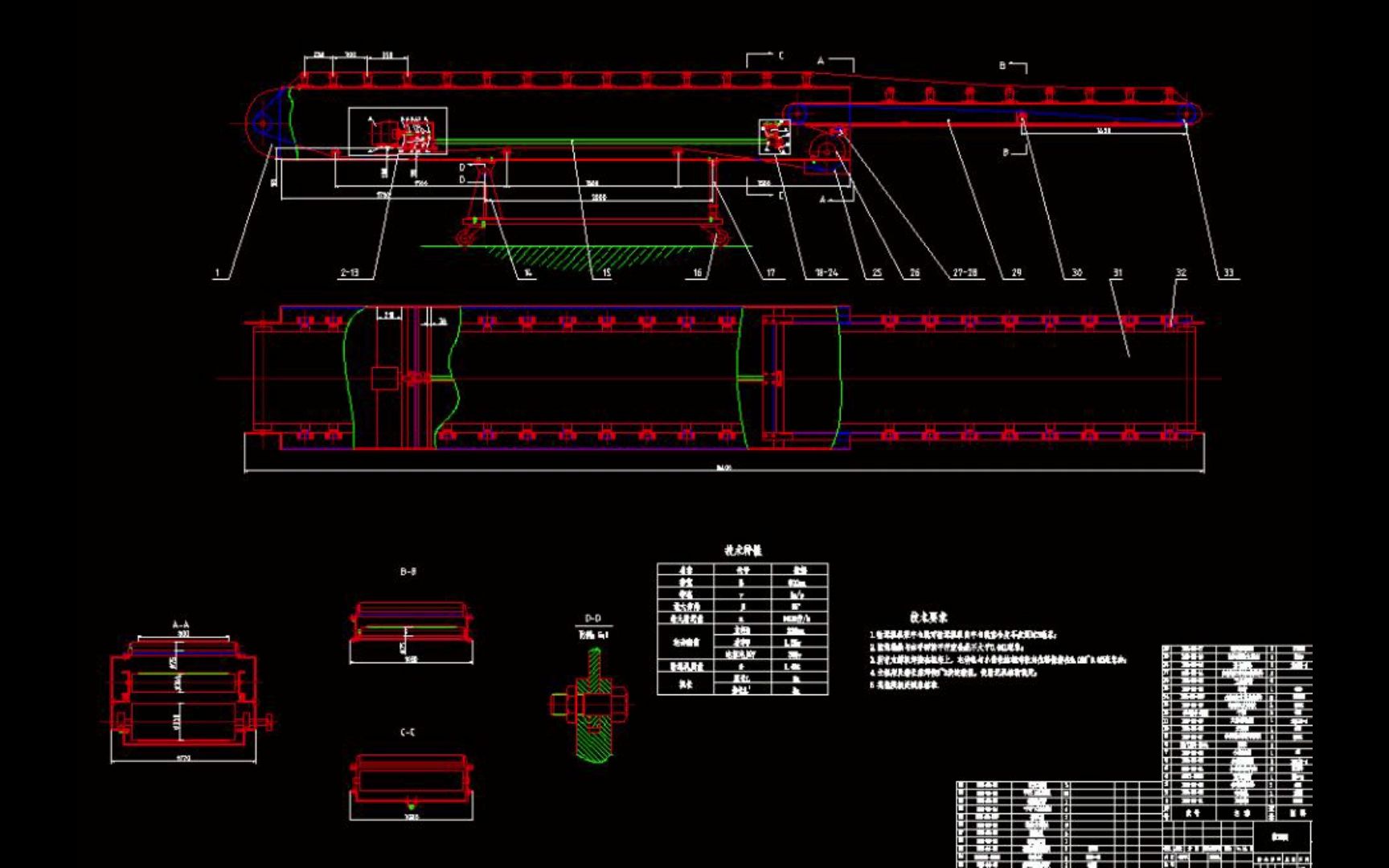Screen dimensions: 1389x868
Task: Click the technical requirements notes heading
Action: (929, 617)
